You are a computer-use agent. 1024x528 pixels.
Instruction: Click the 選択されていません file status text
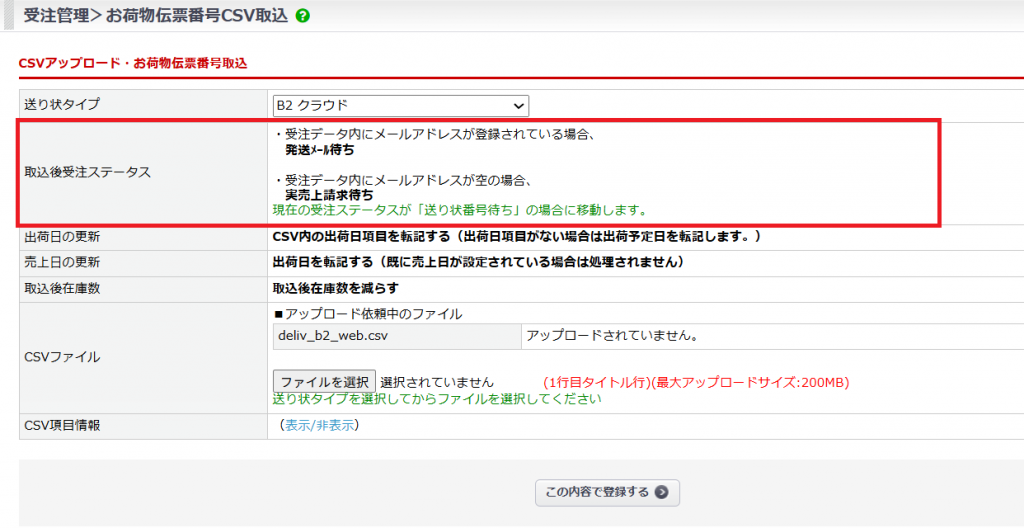click(x=437, y=382)
